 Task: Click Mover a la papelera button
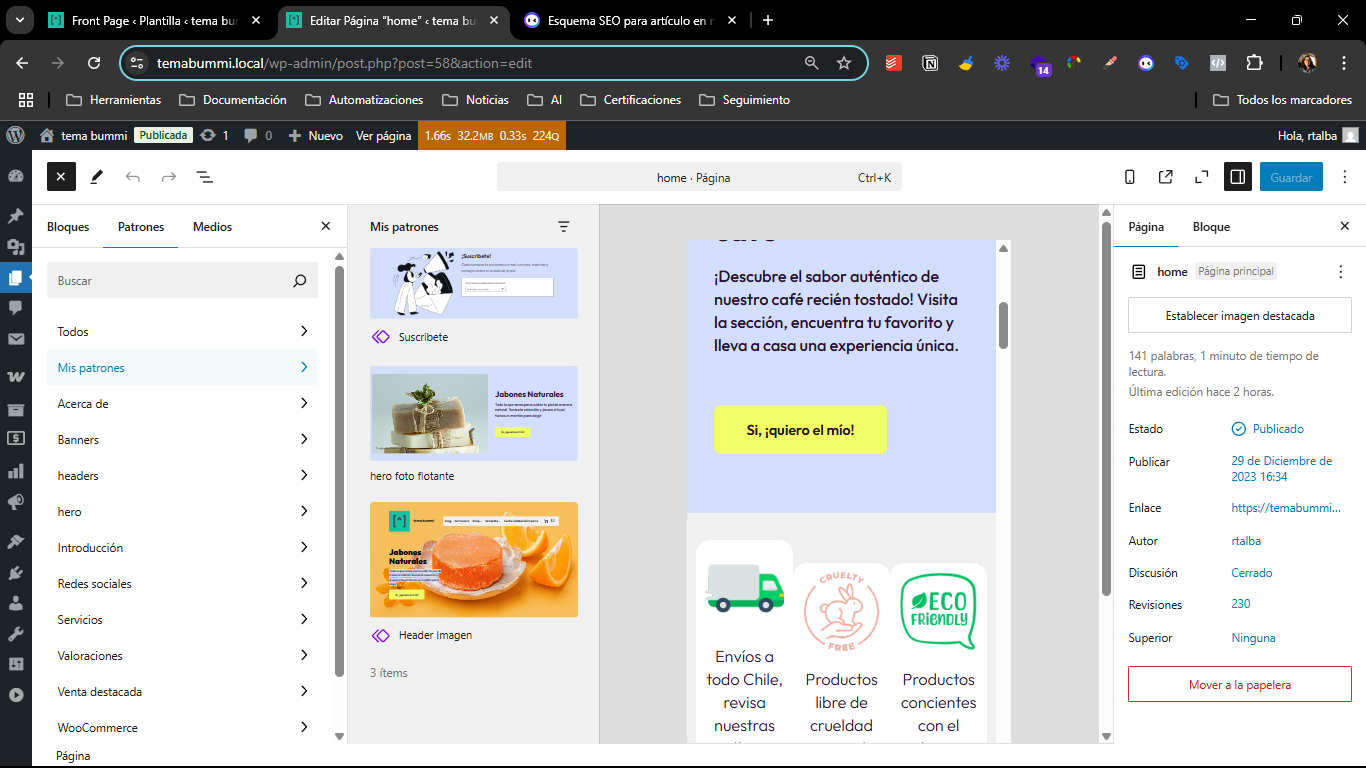point(1239,685)
